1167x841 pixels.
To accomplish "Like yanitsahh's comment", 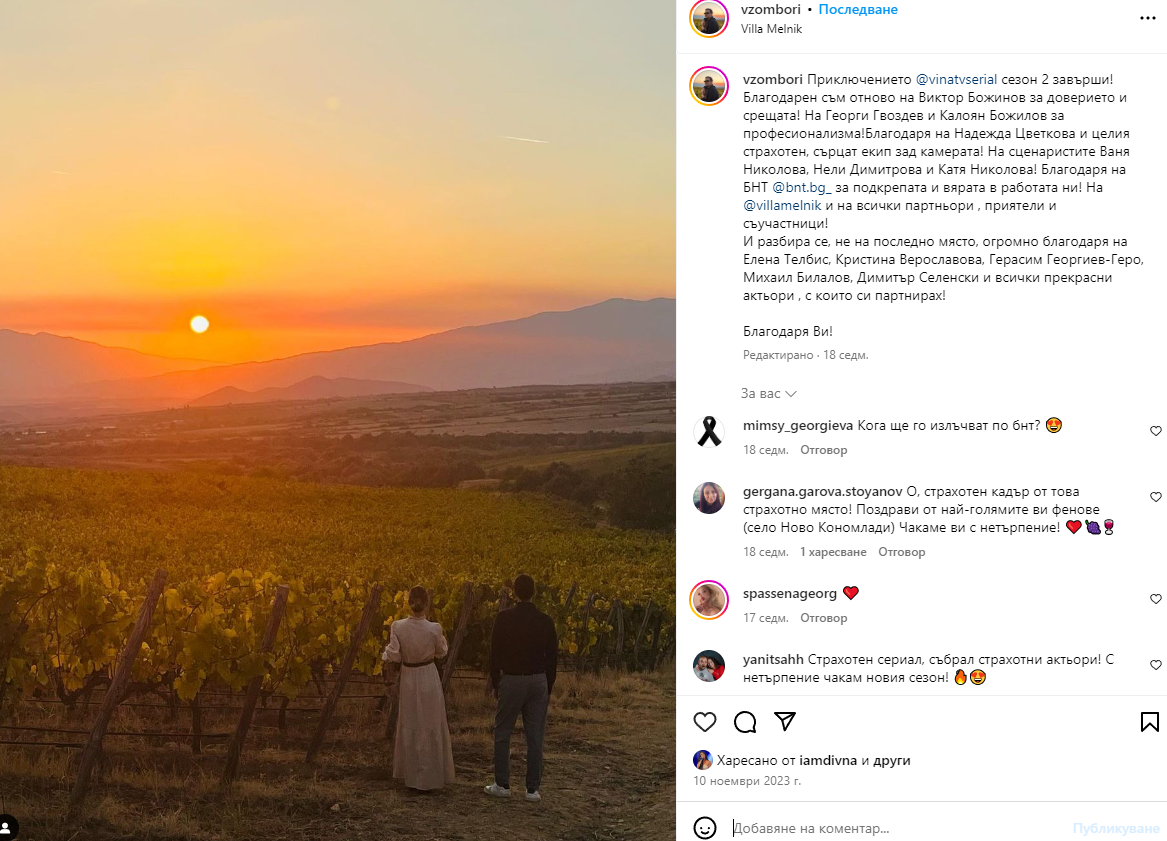I will coord(1156,665).
